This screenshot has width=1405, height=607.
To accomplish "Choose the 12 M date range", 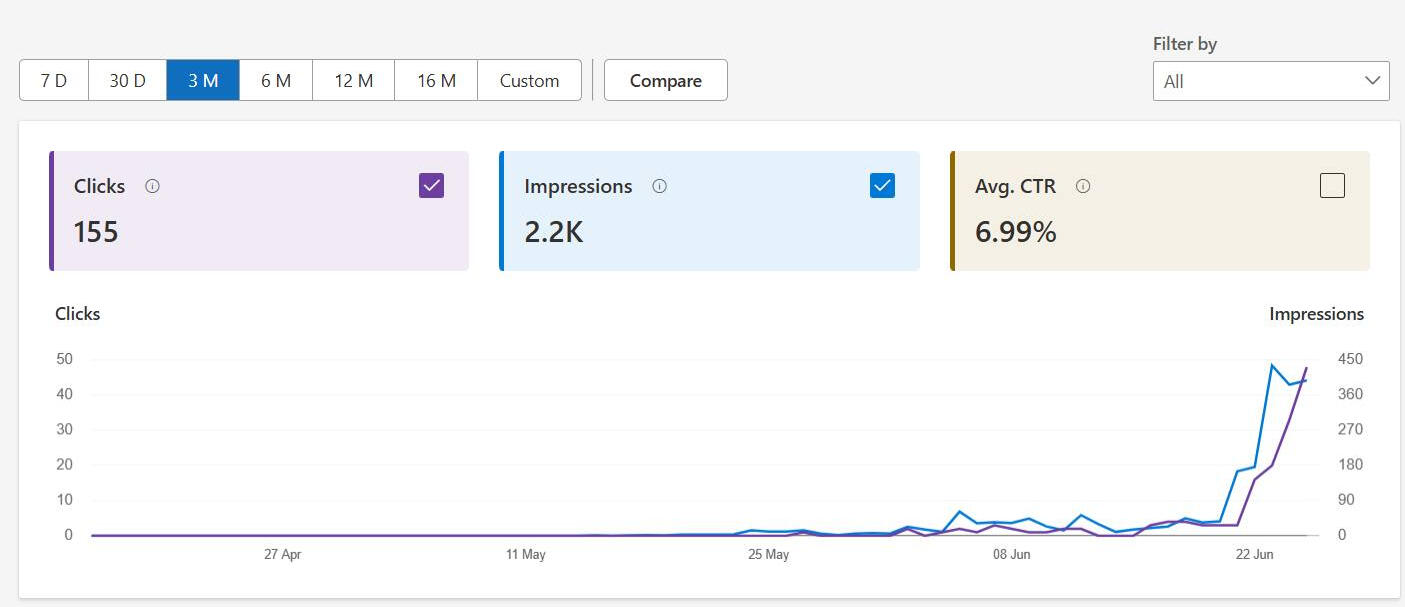I will [x=353, y=81].
